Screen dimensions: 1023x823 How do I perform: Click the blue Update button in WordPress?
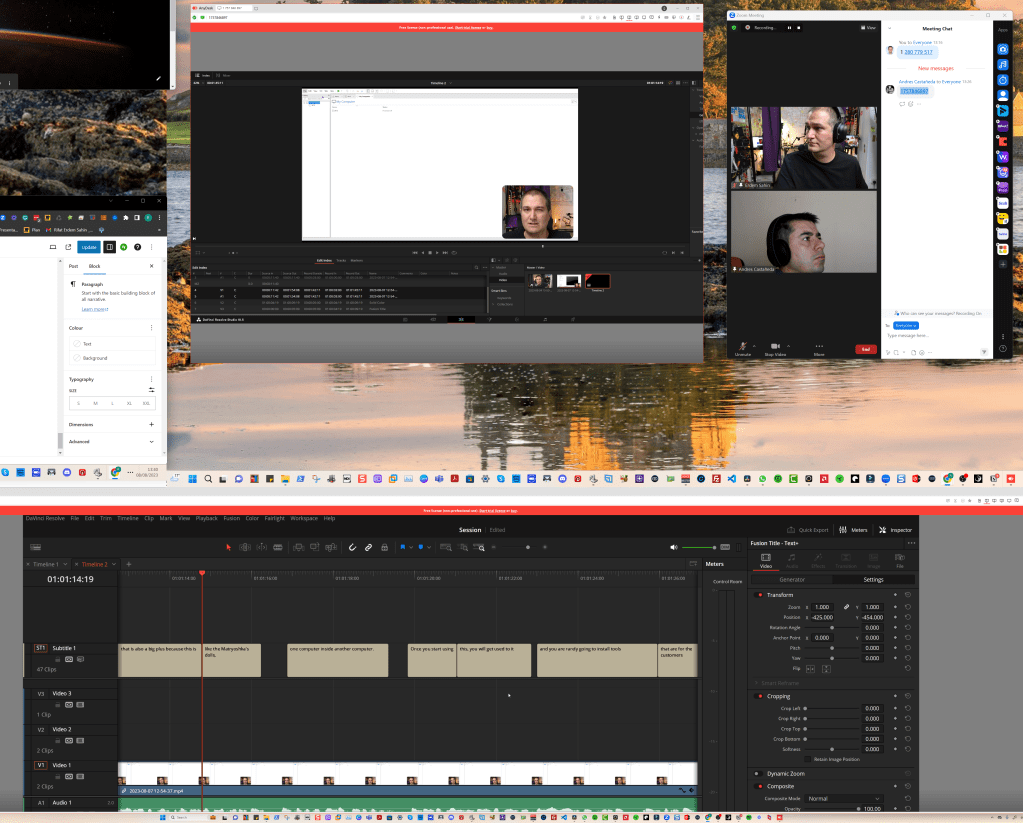pos(89,247)
